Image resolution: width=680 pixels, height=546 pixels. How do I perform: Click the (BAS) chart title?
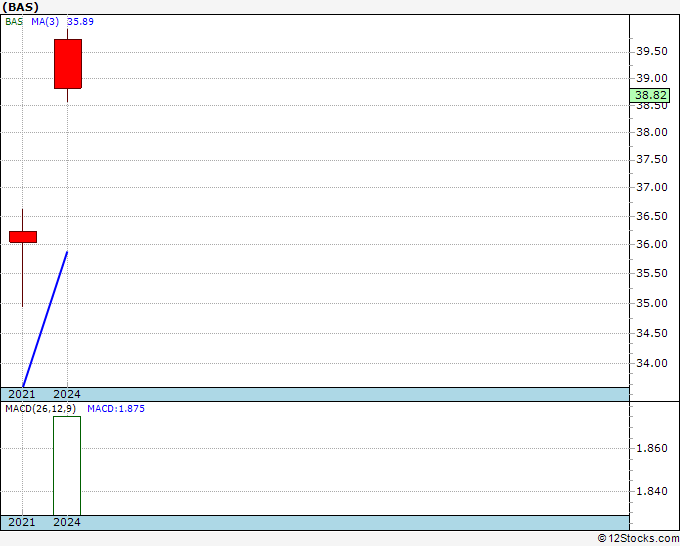(20, 7)
